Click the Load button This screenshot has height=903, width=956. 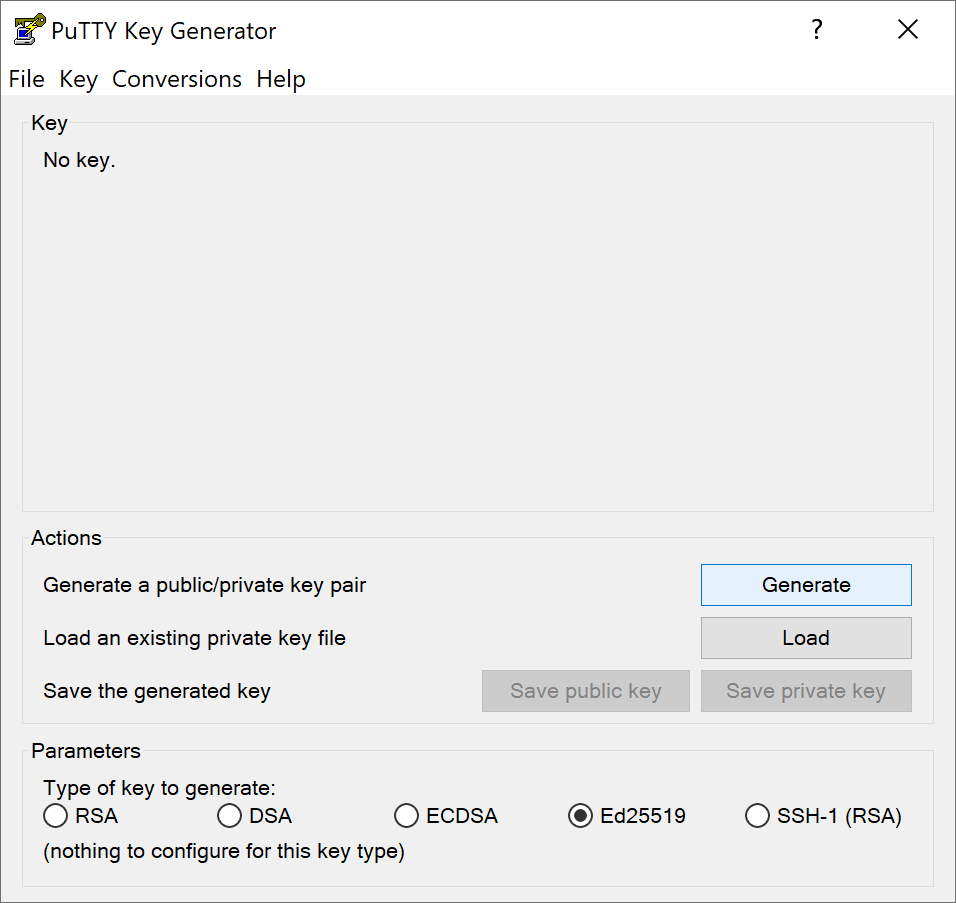pyautogui.click(x=806, y=638)
